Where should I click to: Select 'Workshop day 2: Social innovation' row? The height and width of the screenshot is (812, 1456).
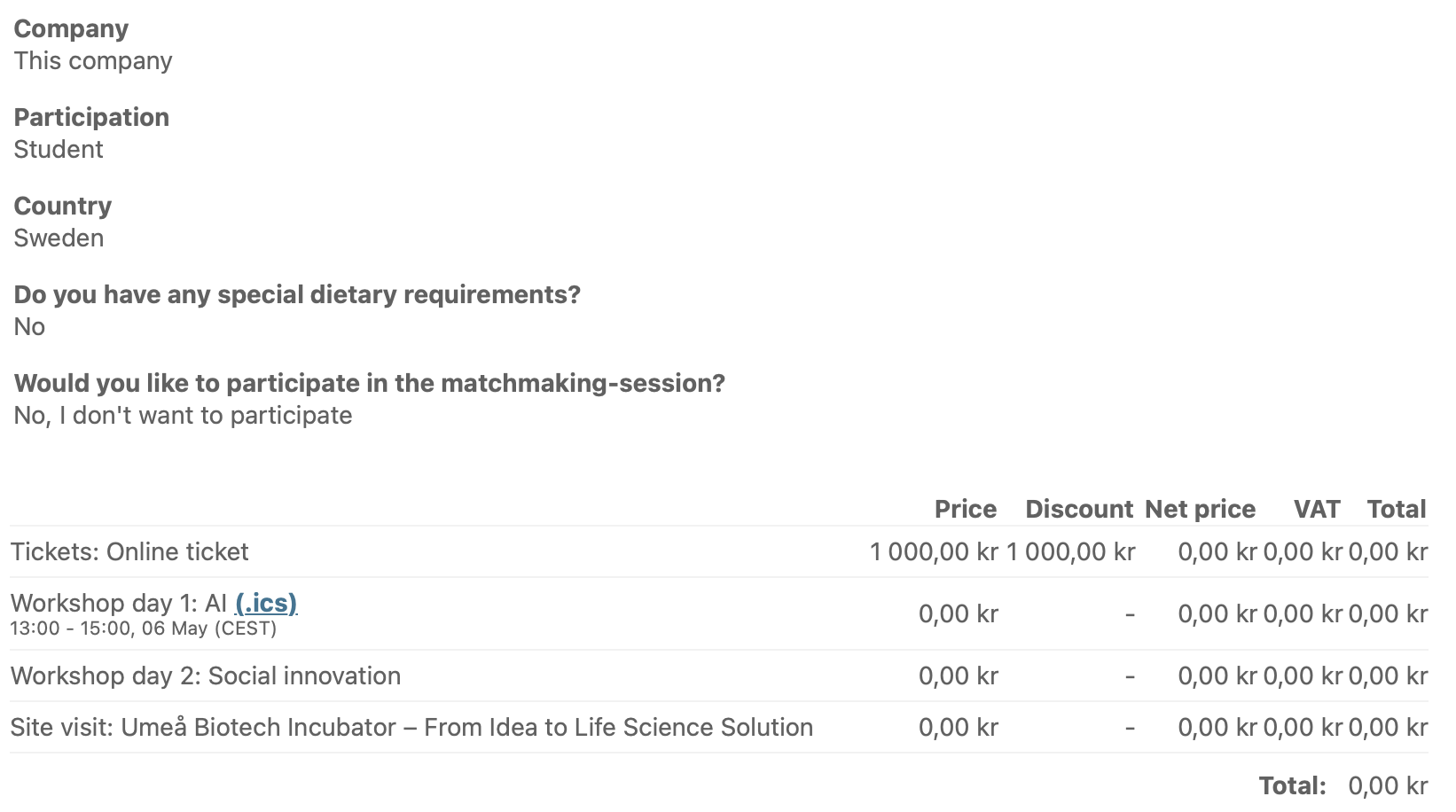click(719, 675)
